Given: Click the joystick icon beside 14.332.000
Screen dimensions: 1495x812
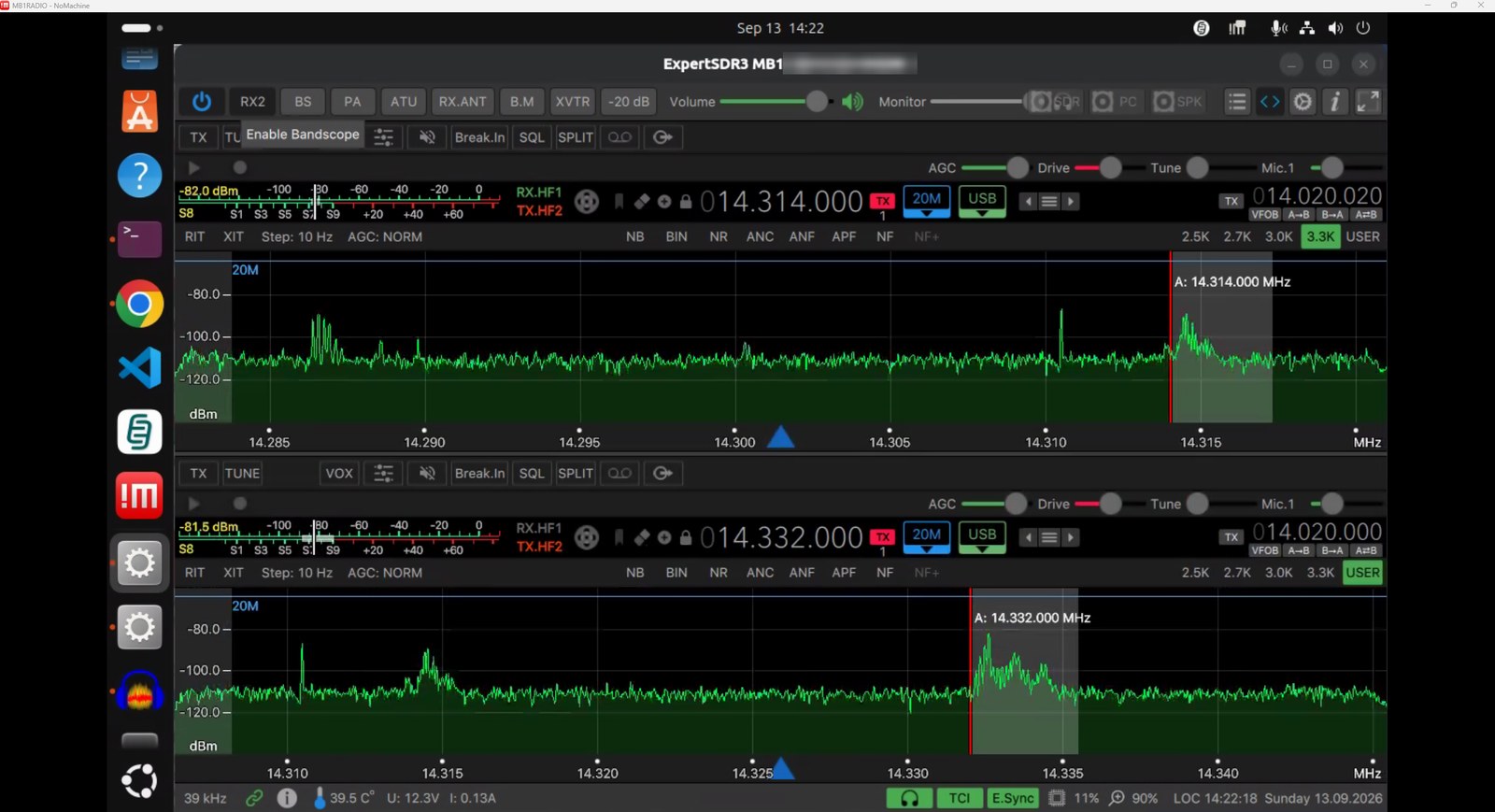Looking at the screenshot, I should tap(587, 537).
